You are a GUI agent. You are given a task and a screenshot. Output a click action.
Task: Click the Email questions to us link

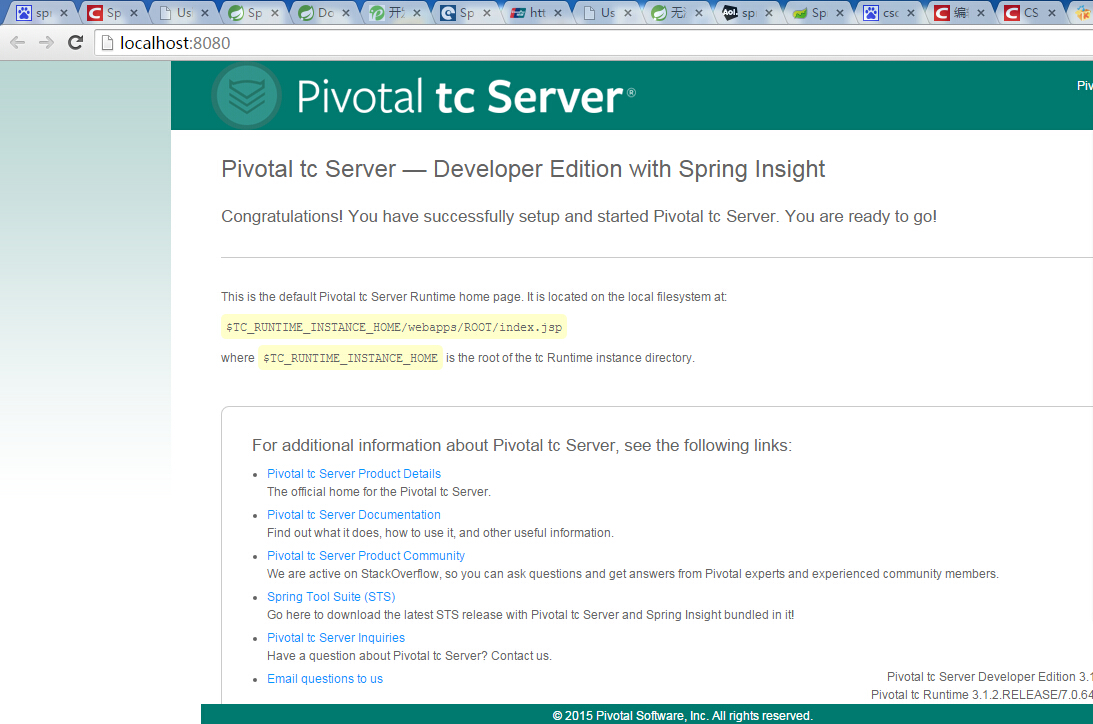[x=325, y=679]
